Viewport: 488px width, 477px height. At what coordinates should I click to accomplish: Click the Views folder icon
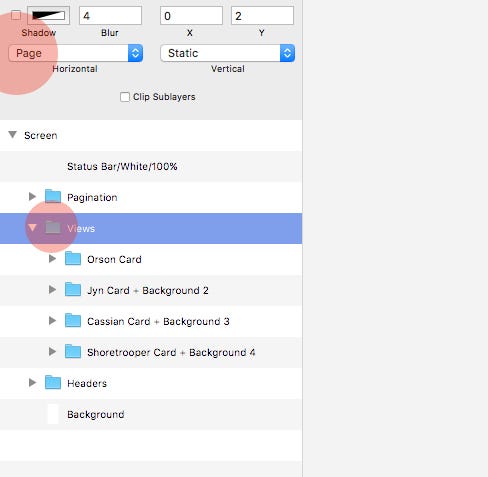53,227
